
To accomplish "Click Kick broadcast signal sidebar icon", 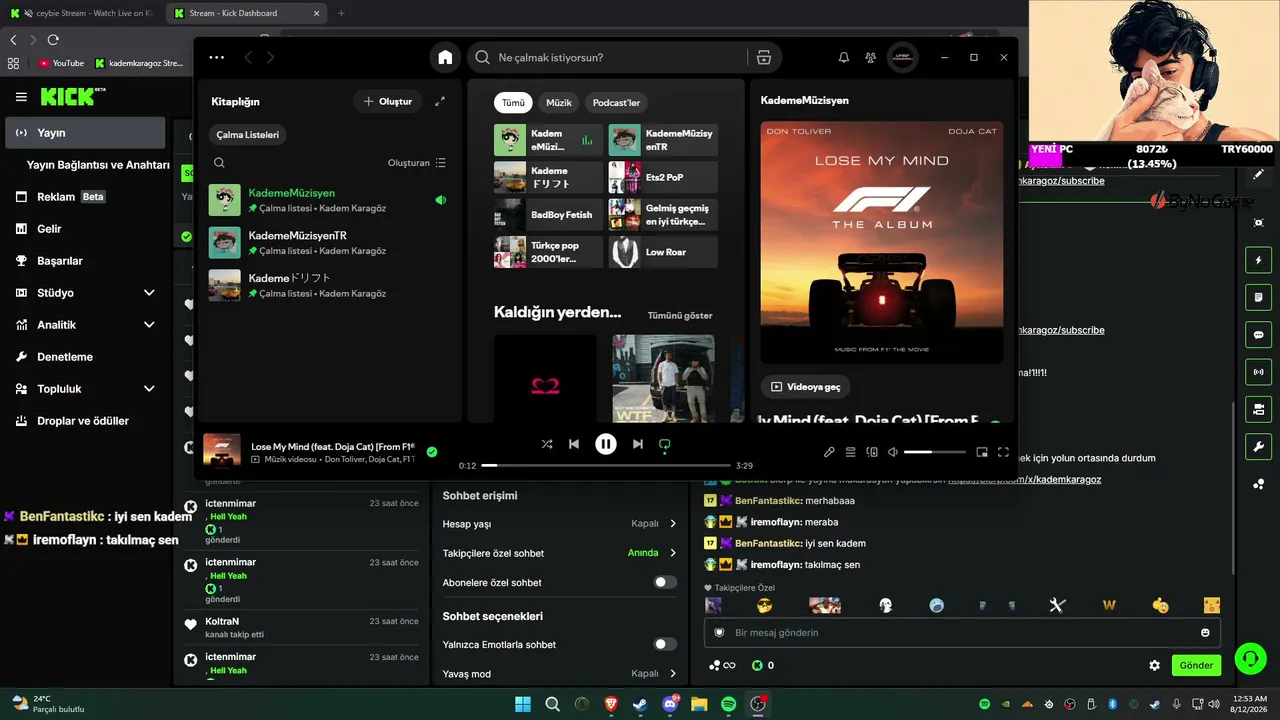I will click(x=1259, y=372).
